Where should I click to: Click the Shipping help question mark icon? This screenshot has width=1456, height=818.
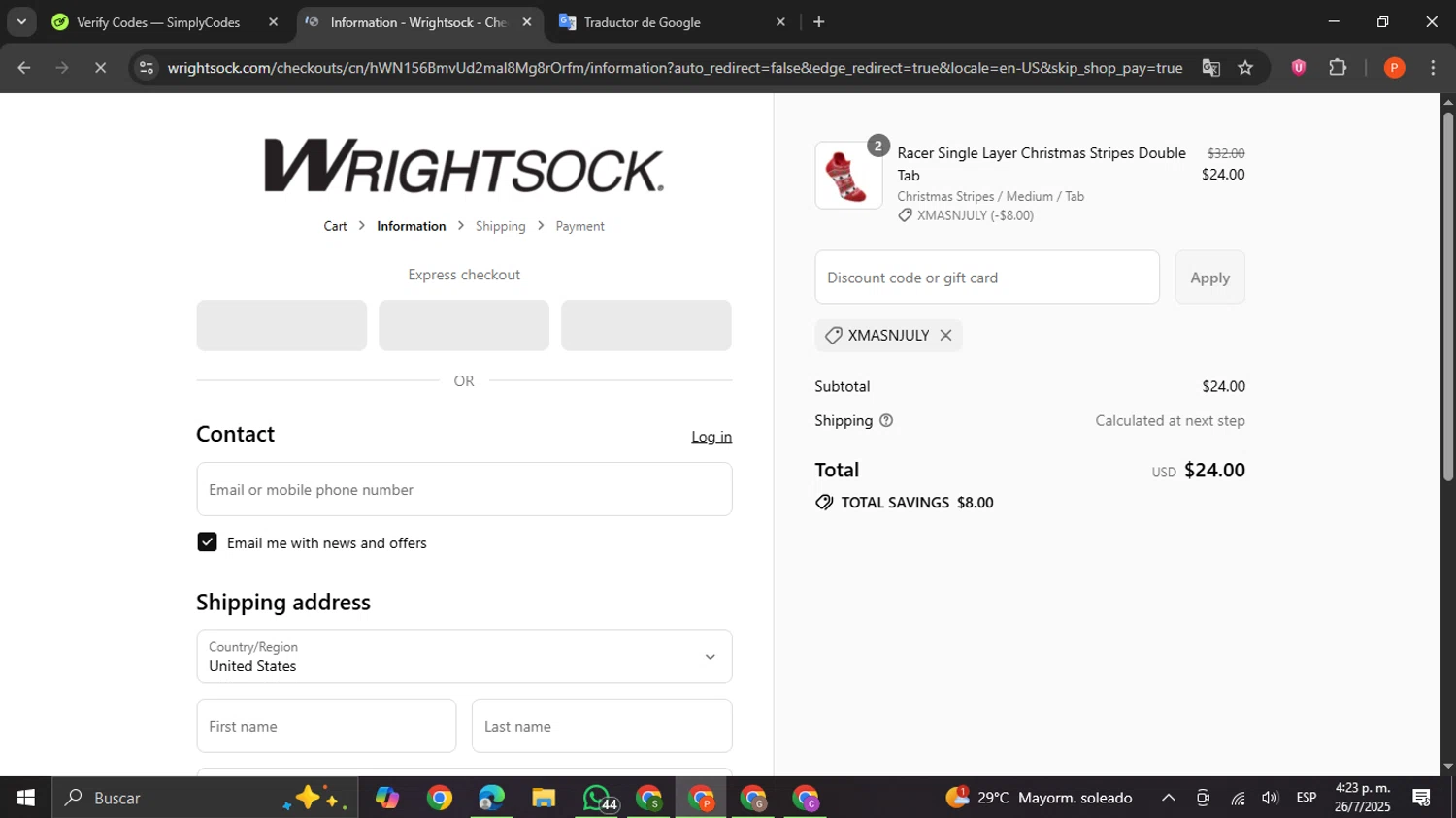point(886,420)
